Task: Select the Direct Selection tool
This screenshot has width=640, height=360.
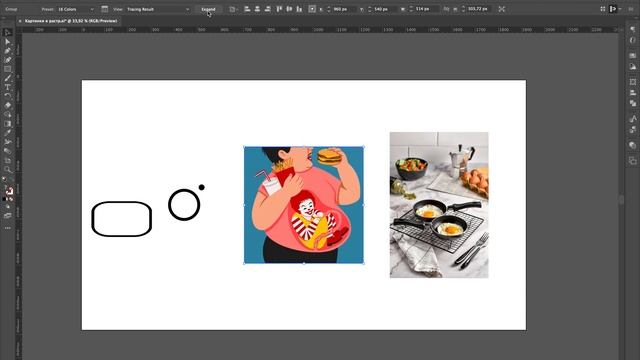Action: pos(7,42)
